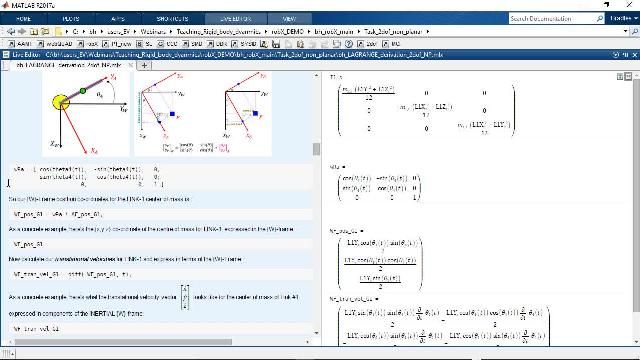Navigate to bh_robX_main folder
This screenshot has width=640, height=360.
333,31
